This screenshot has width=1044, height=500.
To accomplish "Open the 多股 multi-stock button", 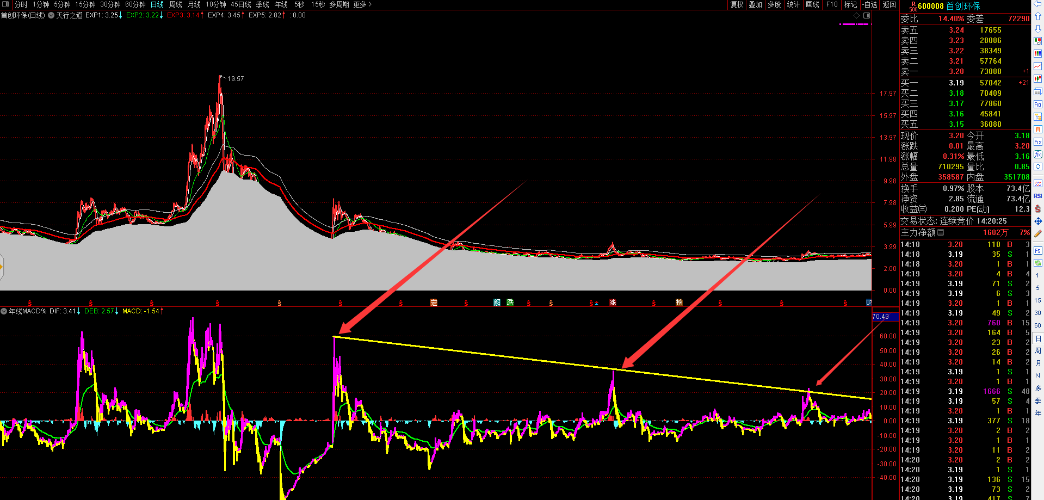I will tap(774, 5).
